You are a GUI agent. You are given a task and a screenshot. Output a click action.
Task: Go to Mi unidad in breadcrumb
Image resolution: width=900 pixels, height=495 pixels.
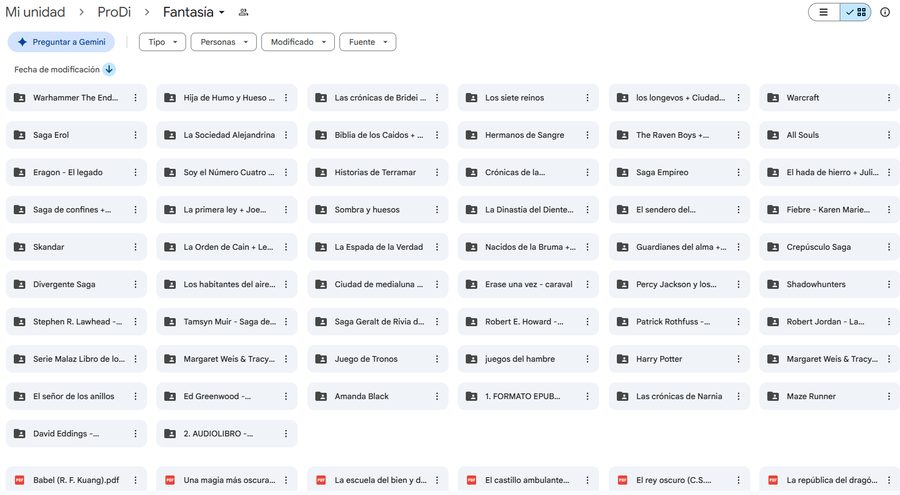click(x=35, y=12)
